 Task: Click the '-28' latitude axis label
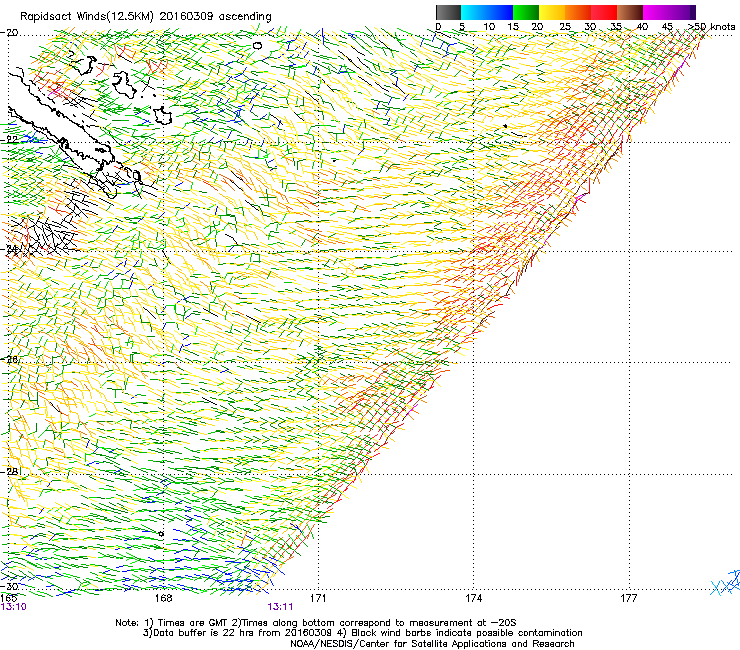10,472
